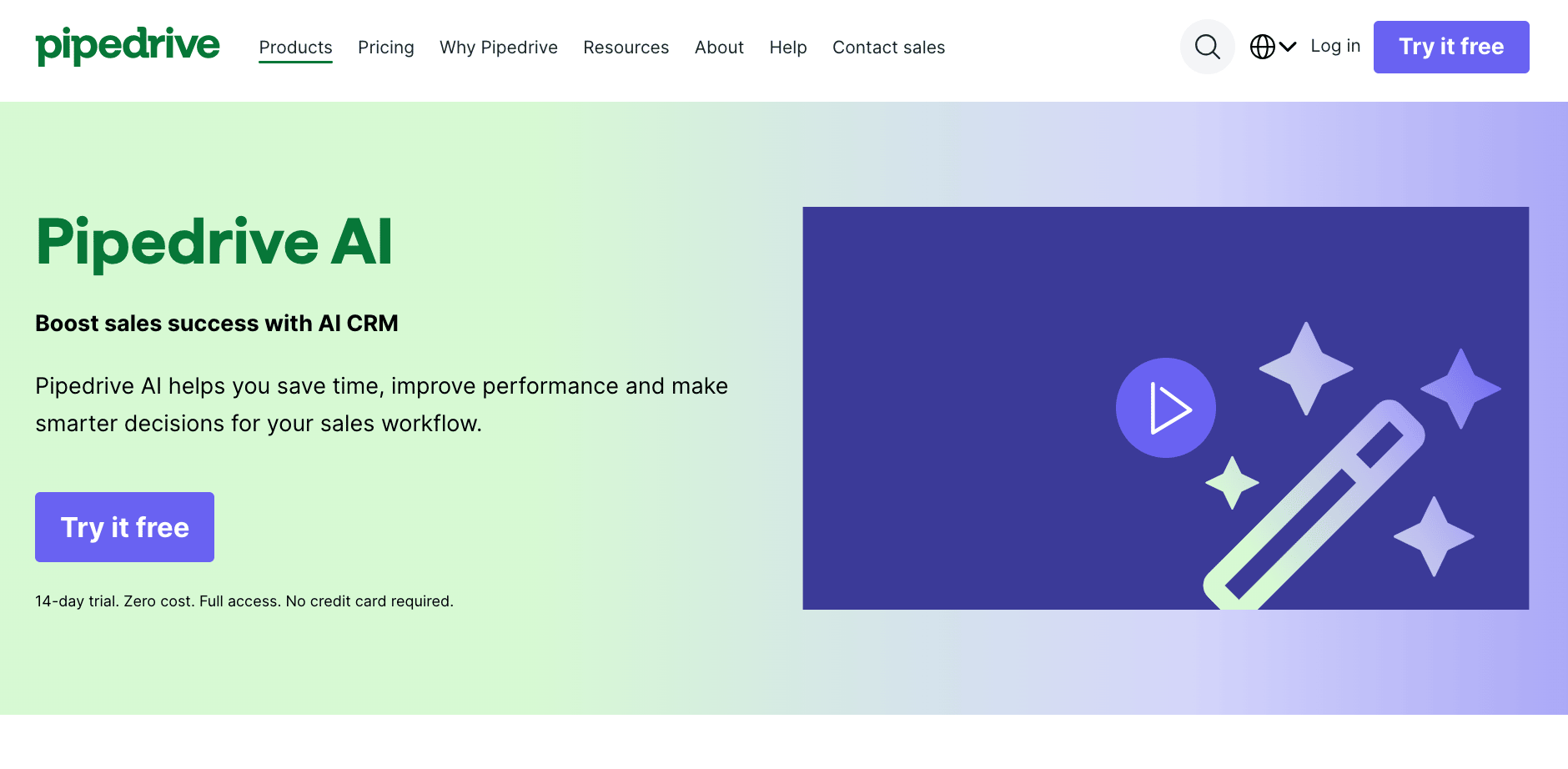Open the globe language selector
1568x769 pixels.
[1273, 47]
